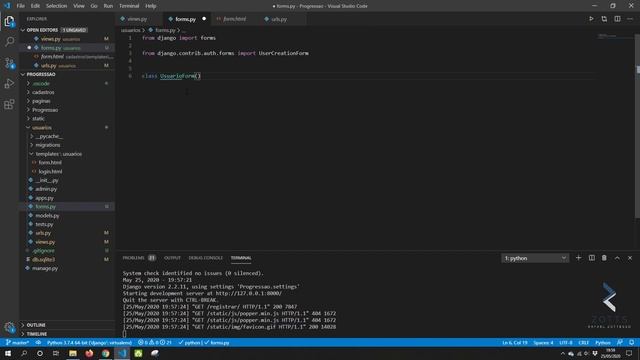Screen dimensions: 640x360
Task: Open the Run and Debug view
Action: [9, 84]
